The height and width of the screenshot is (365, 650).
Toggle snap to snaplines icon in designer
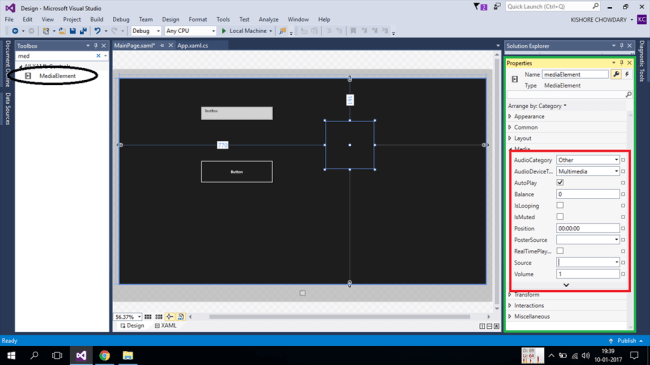(x=170, y=317)
